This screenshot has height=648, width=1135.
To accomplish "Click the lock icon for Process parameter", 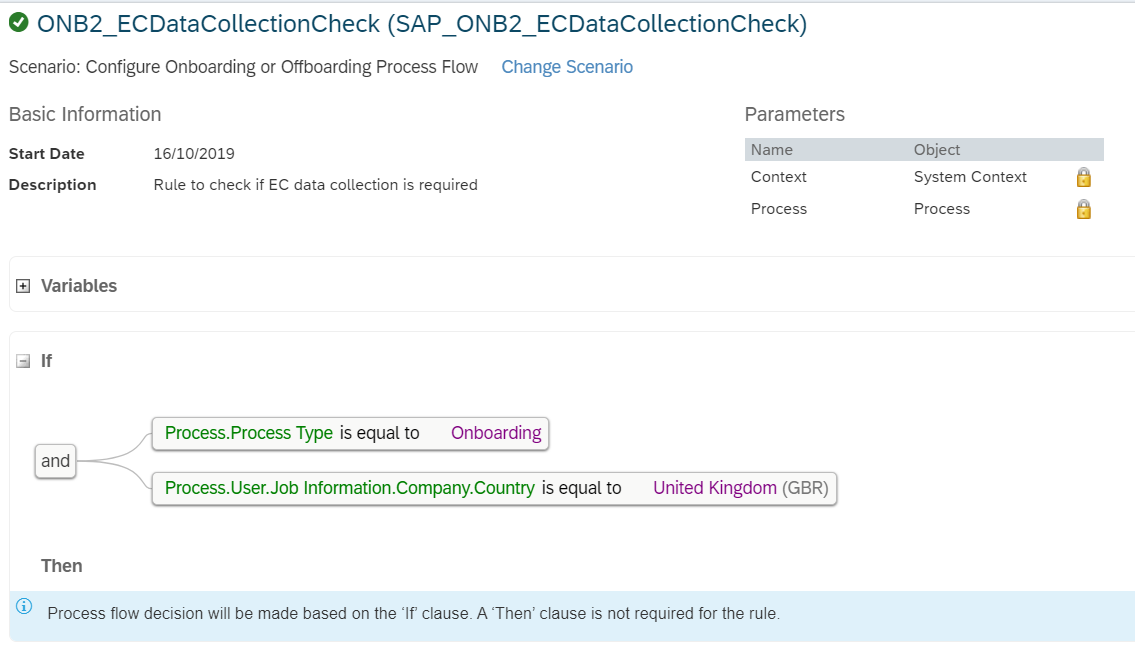I will [x=1084, y=209].
